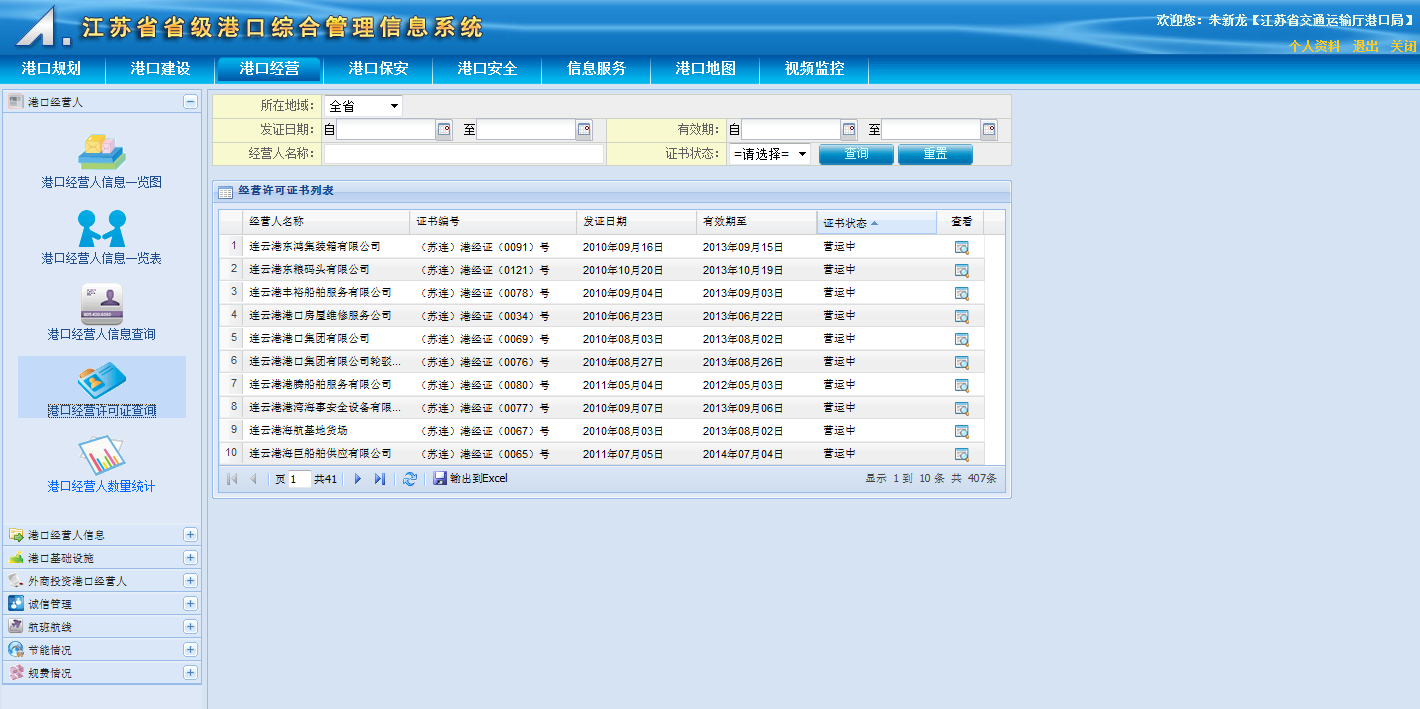Go to next page arrow in grid
This screenshot has width=1420, height=709.
(358, 479)
